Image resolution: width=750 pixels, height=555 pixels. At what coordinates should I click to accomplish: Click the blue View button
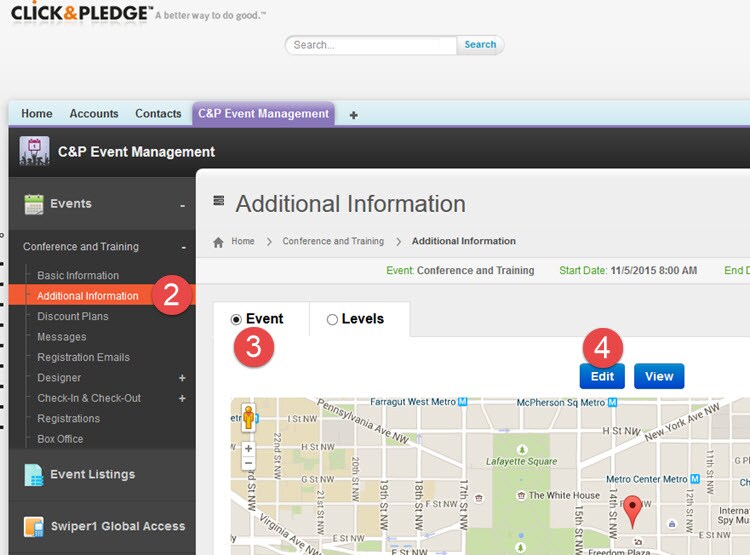(659, 377)
